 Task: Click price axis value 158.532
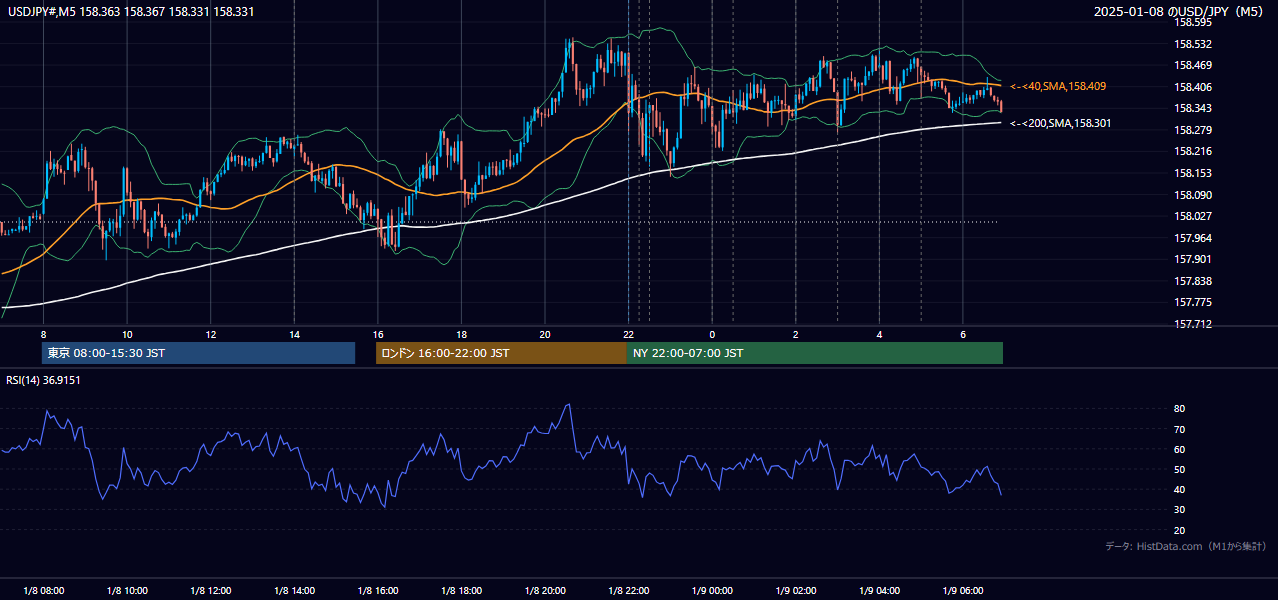pos(1193,44)
